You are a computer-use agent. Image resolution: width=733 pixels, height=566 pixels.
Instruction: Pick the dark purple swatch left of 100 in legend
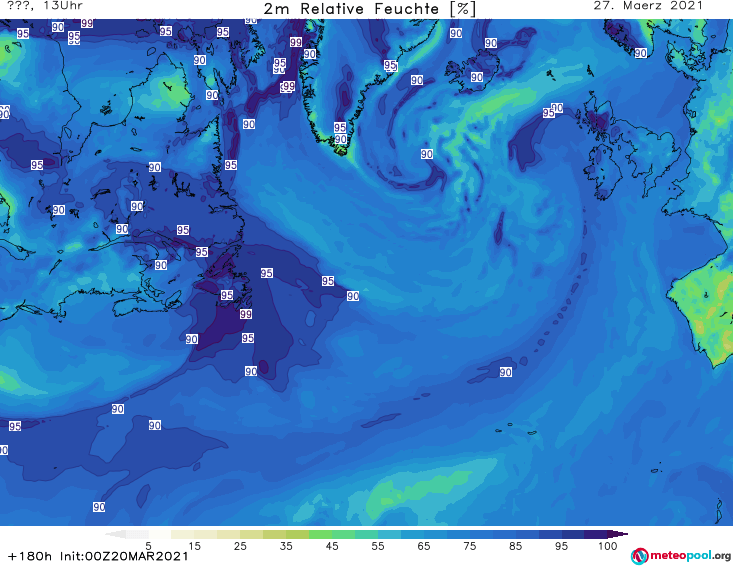pos(596,534)
